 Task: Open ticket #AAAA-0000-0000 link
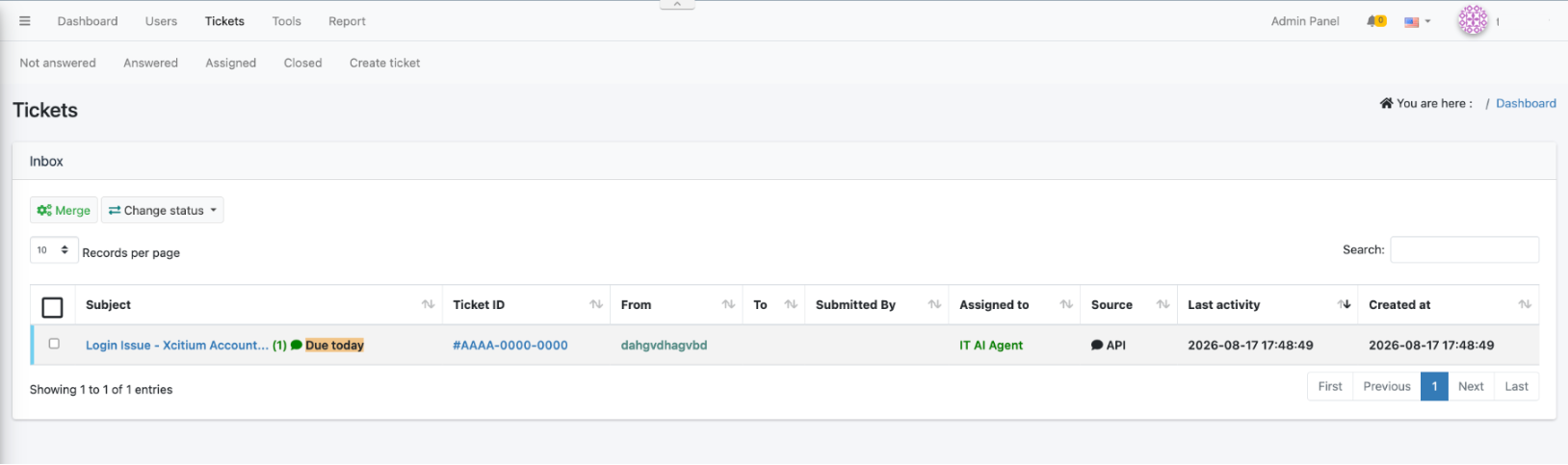510,345
